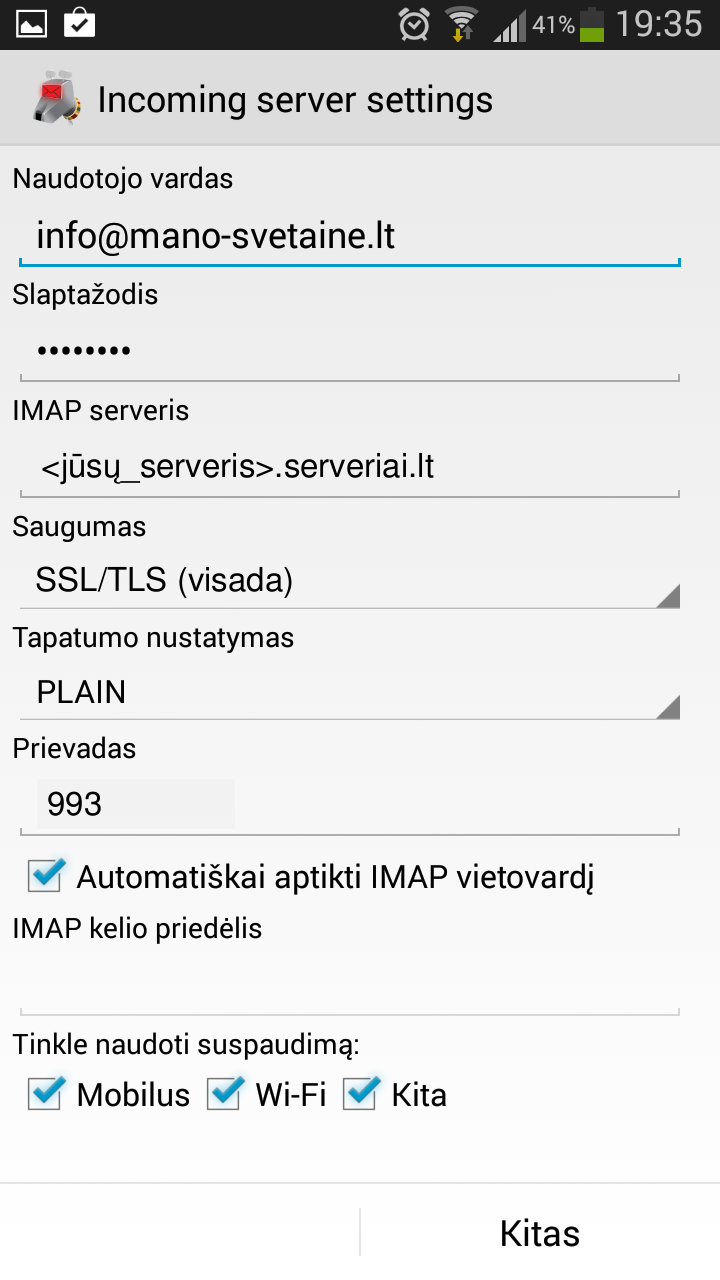Edit the IMAP serveris address field
Screen dimensions: 720x1280
(350, 466)
